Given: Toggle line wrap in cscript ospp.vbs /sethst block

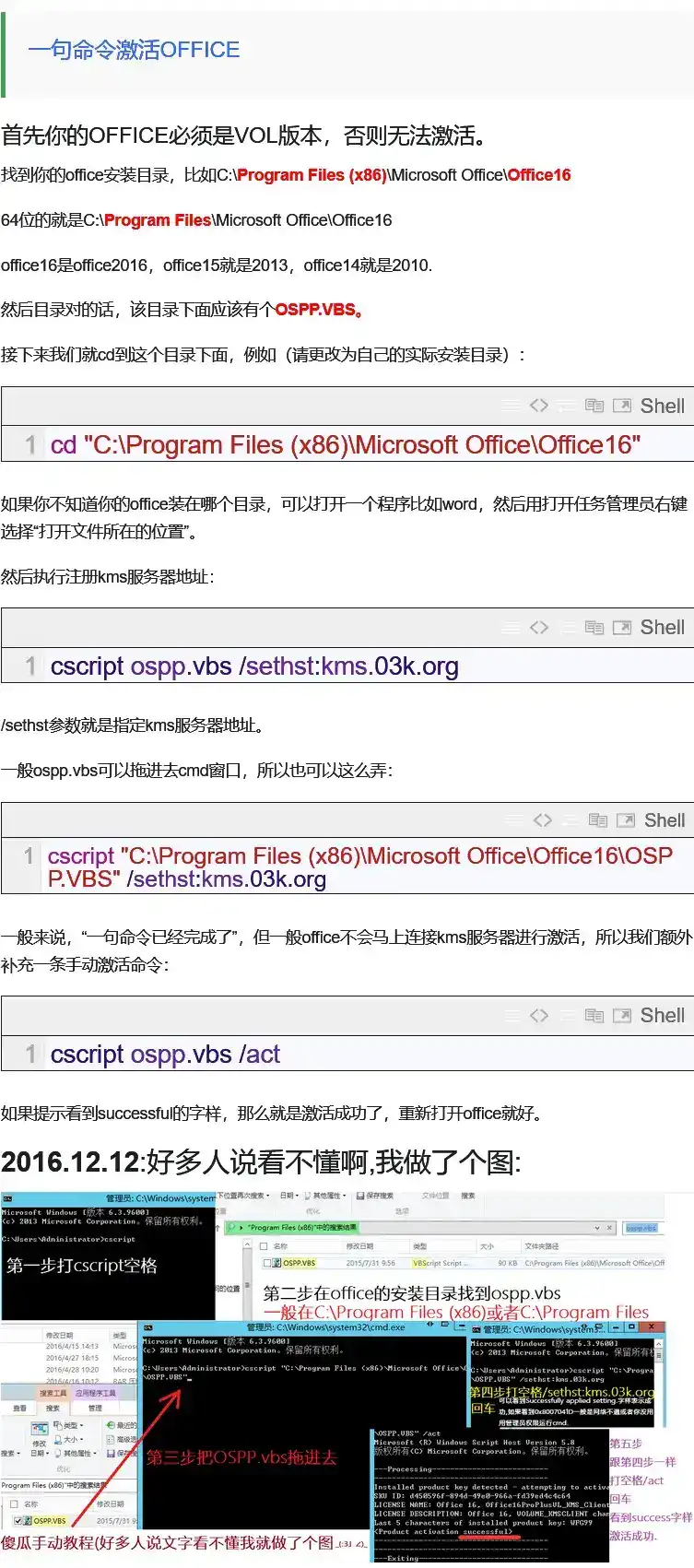Looking at the screenshot, I should tap(567, 628).
